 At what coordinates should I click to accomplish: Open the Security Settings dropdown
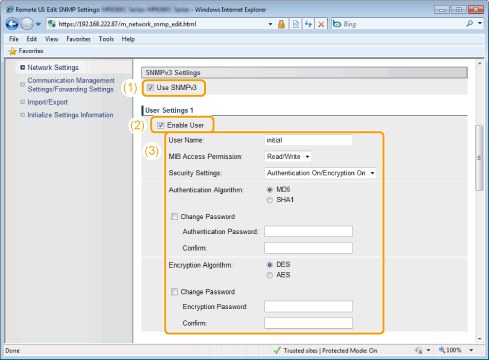point(320,173)
